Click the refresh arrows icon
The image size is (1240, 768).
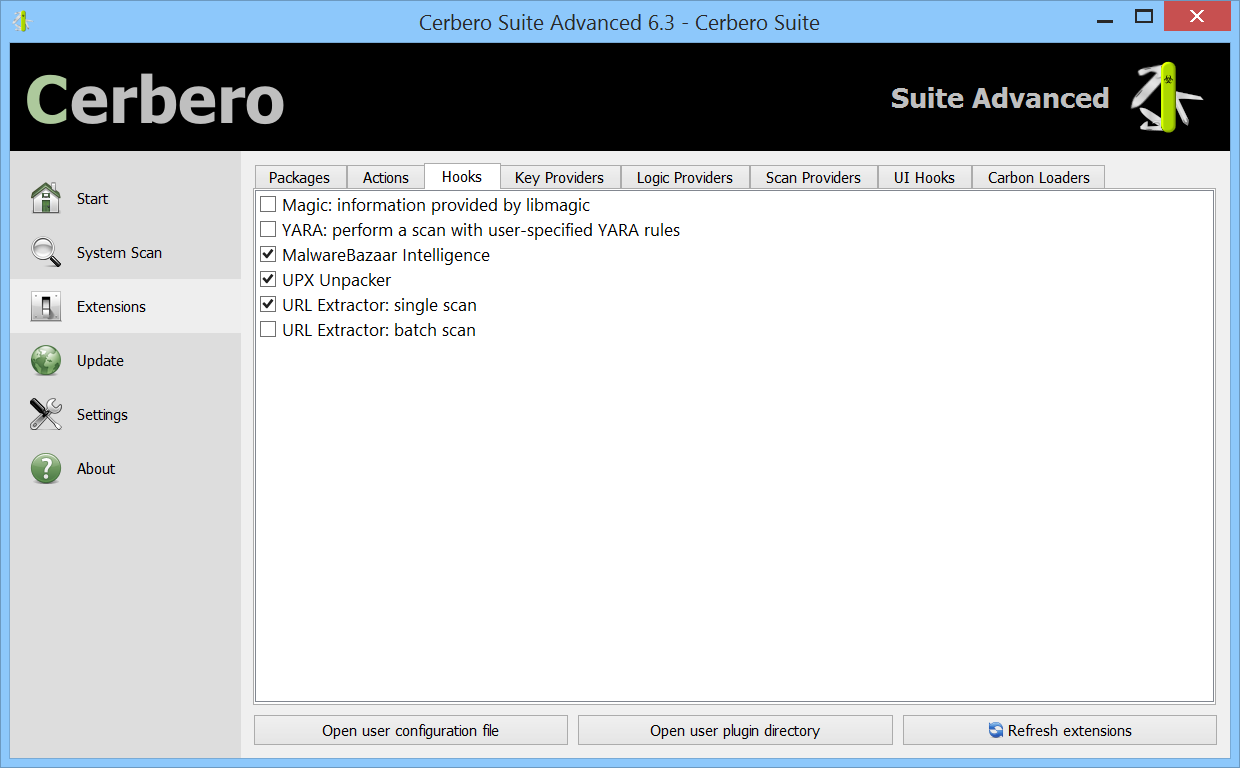996,730
